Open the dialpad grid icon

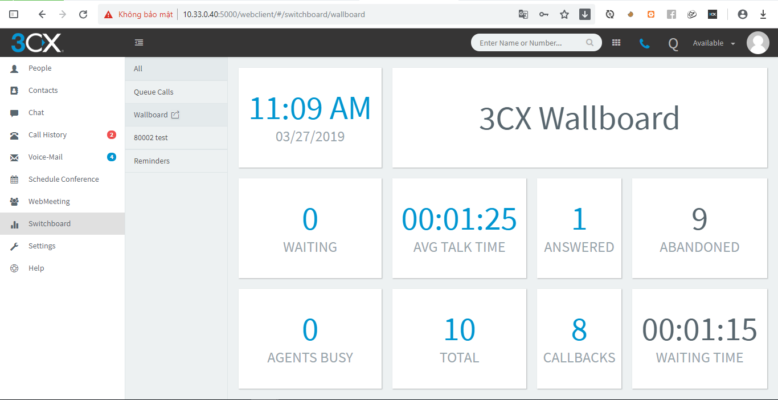click(x=616, y=43)
